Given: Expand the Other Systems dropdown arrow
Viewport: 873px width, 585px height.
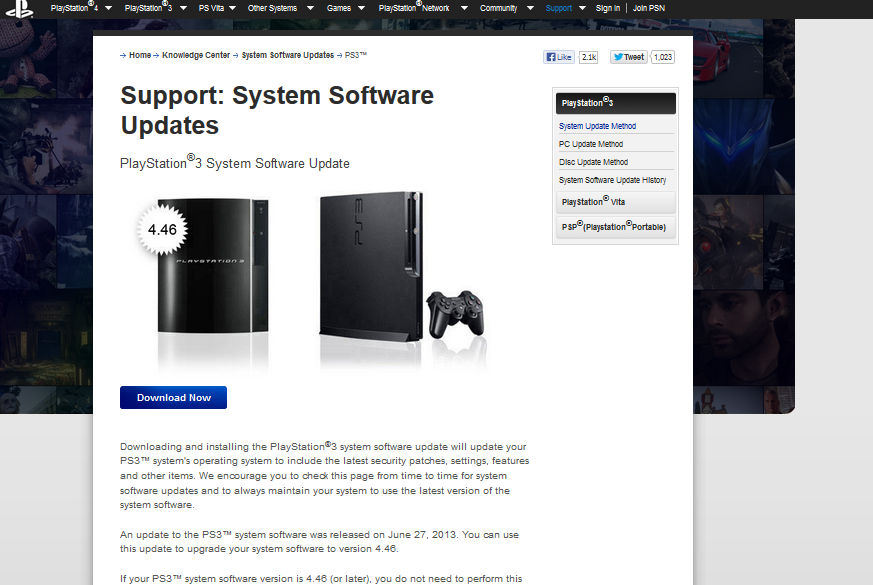Looking at the screenshot, I should (x=311, y=8).
